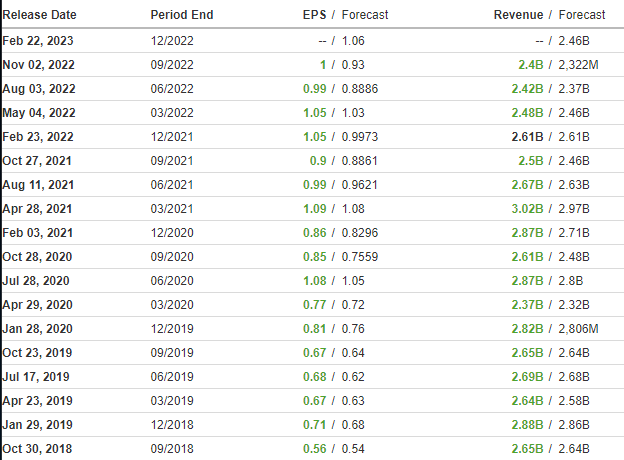Image resolution: width=624 pixels, height=460 pixels.
Task: Select the Nov 02, 2022 release date
Action: [x=39, y=64]
